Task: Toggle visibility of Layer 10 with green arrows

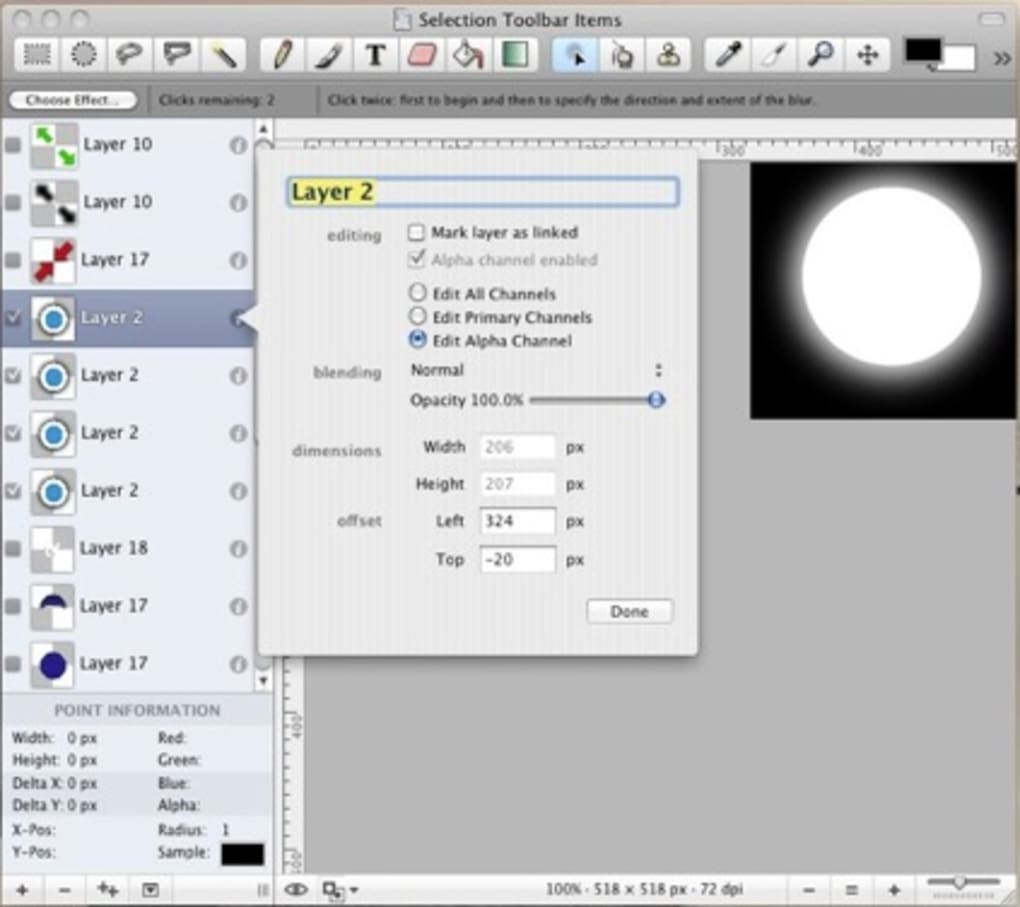Action: click(13, 144)
